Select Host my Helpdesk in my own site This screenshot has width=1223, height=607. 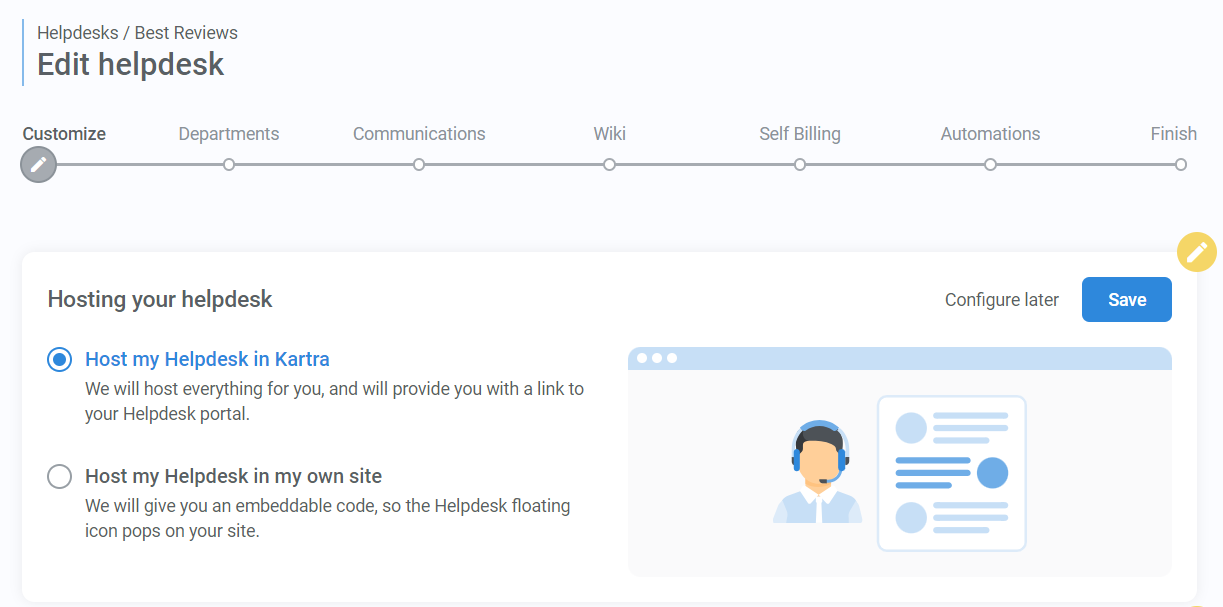pos(58,477)
